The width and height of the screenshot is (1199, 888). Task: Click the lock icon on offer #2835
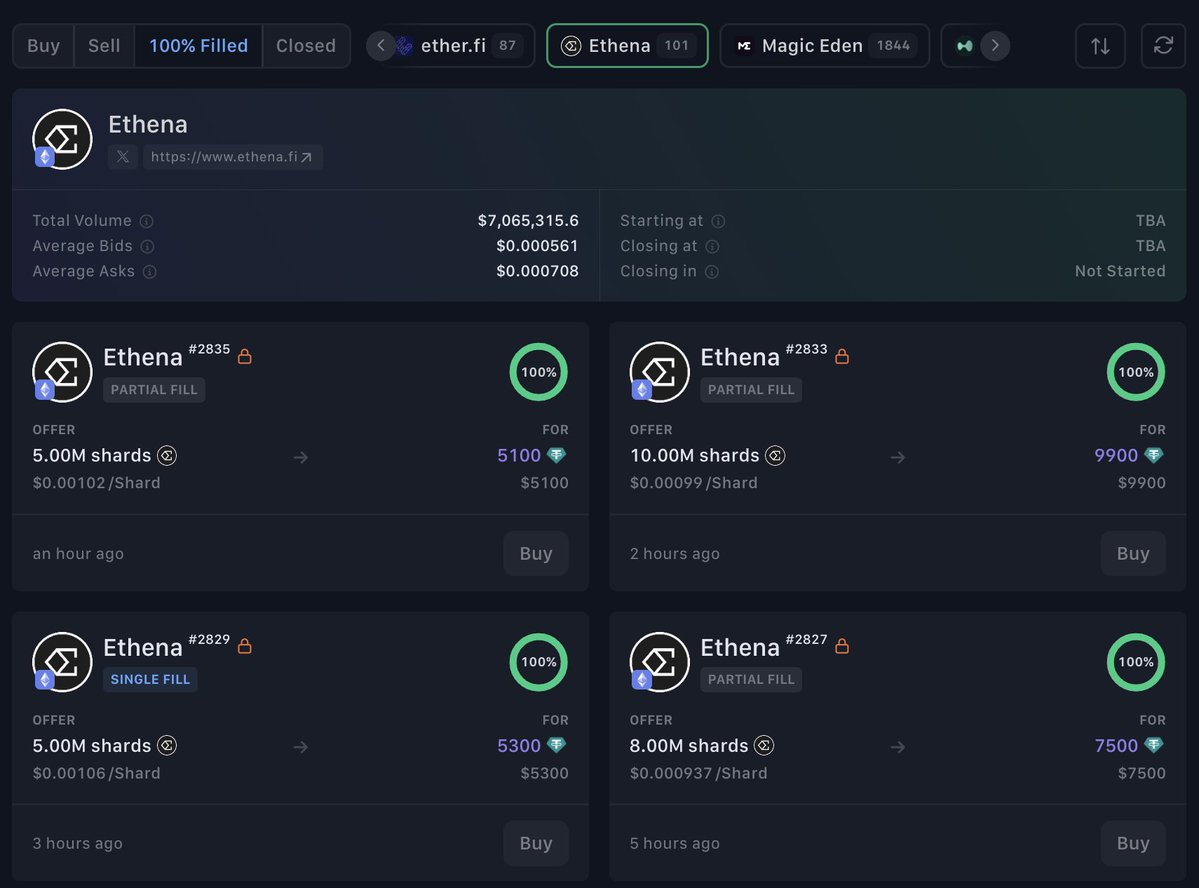click(245, 356)
